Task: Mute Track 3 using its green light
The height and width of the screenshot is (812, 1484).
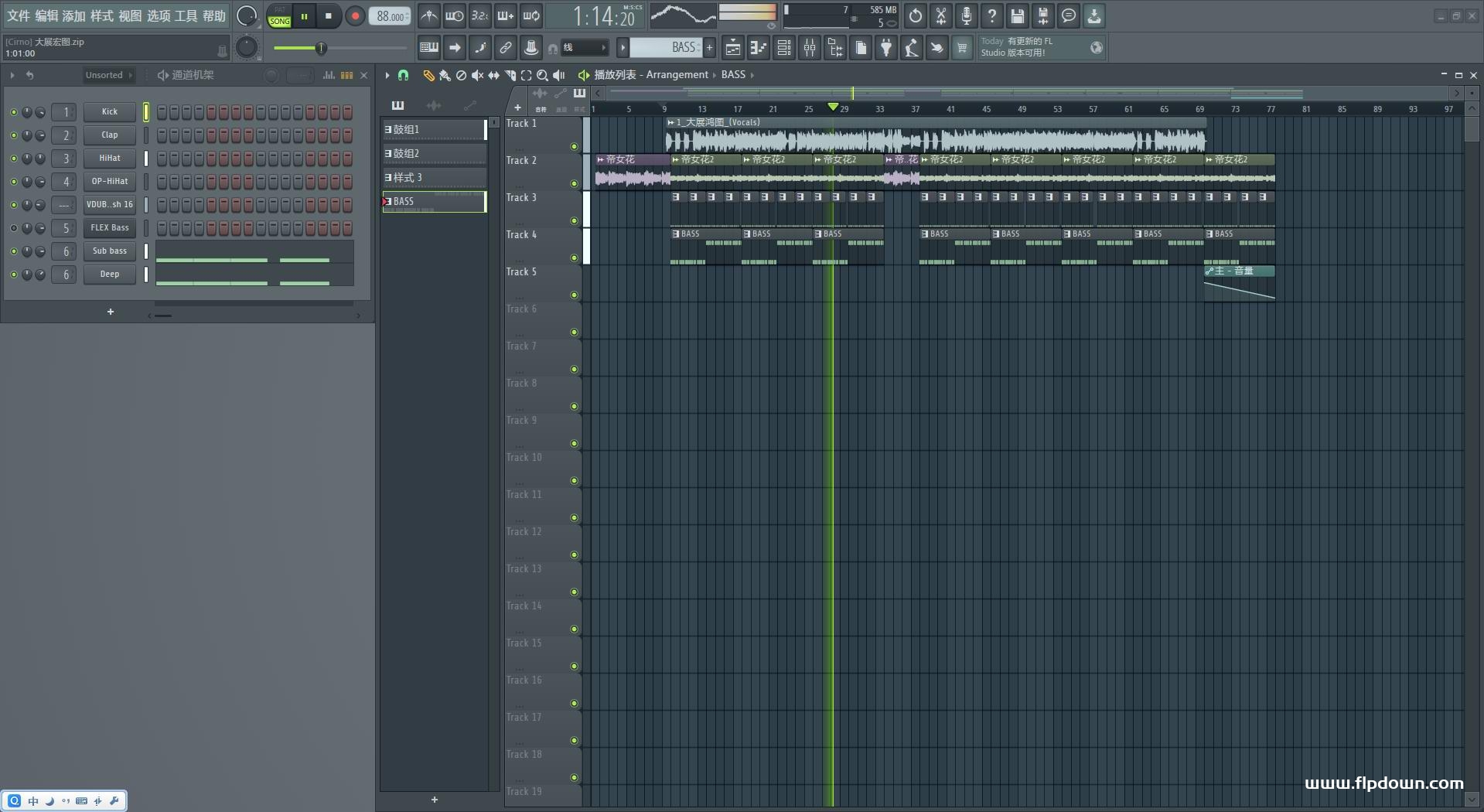Action: tap(574, 221)
